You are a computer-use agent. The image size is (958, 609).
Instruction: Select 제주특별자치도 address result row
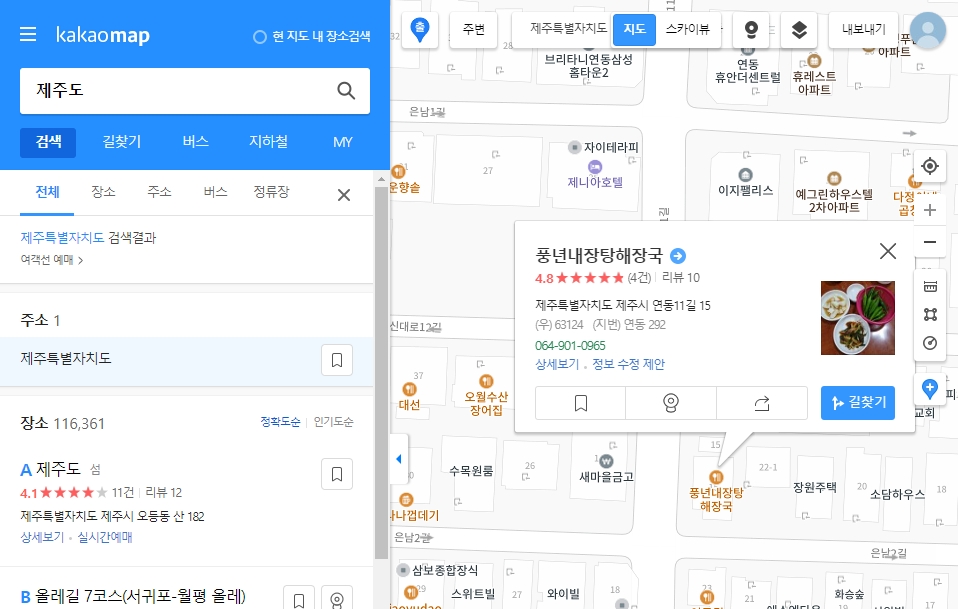coord(186,360)
